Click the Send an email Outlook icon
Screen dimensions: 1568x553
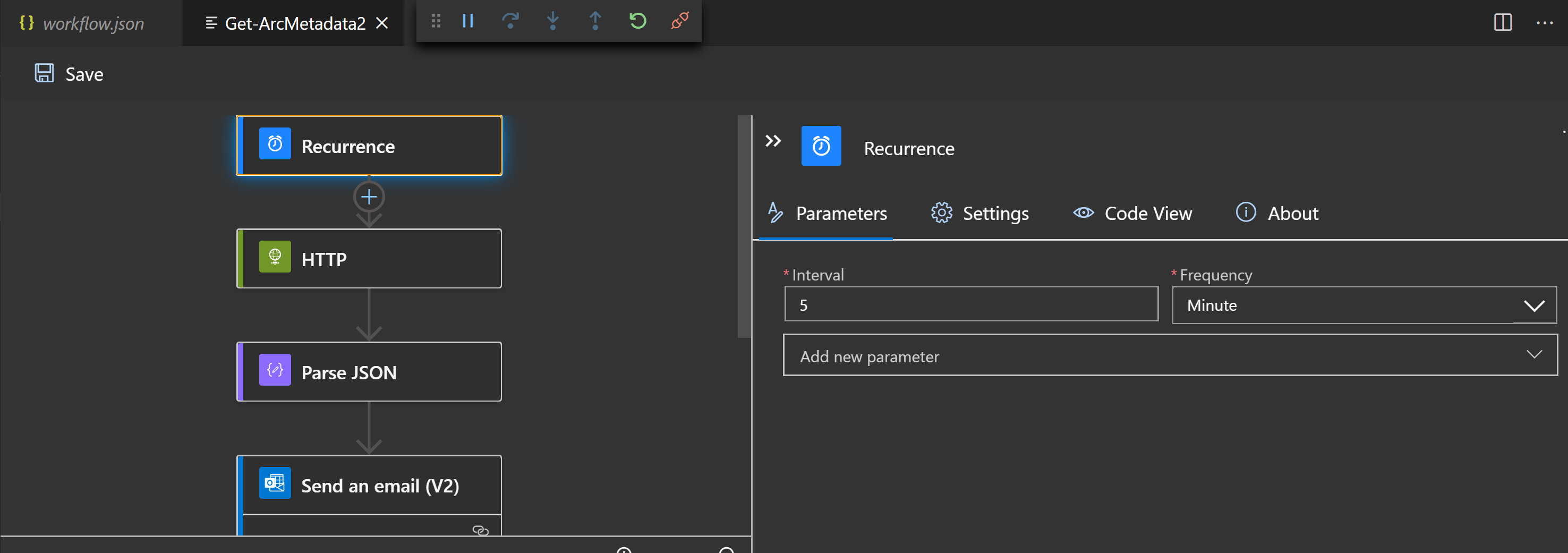[x=275, y=482]
